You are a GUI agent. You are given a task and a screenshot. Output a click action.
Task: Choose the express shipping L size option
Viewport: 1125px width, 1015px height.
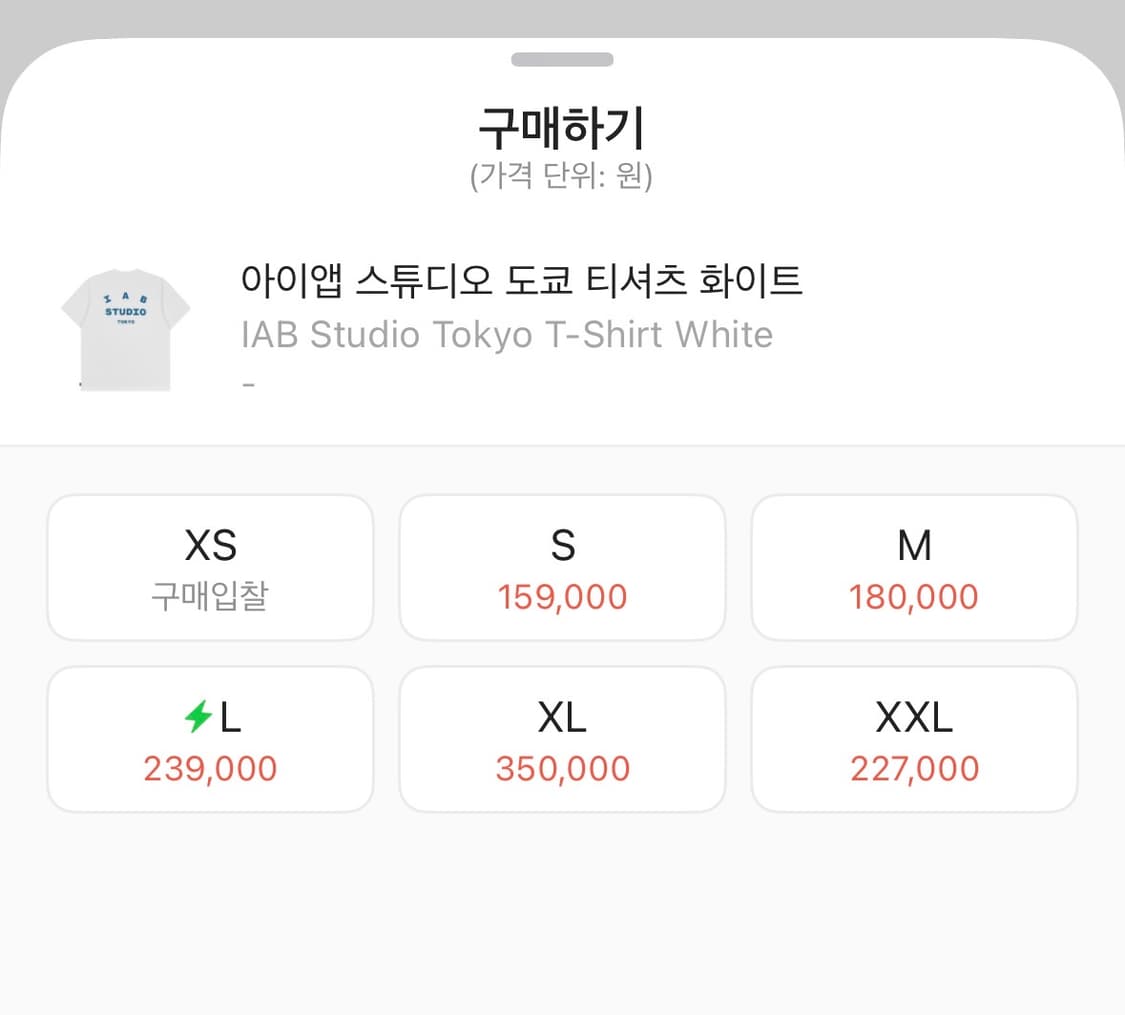pos(210,739)
